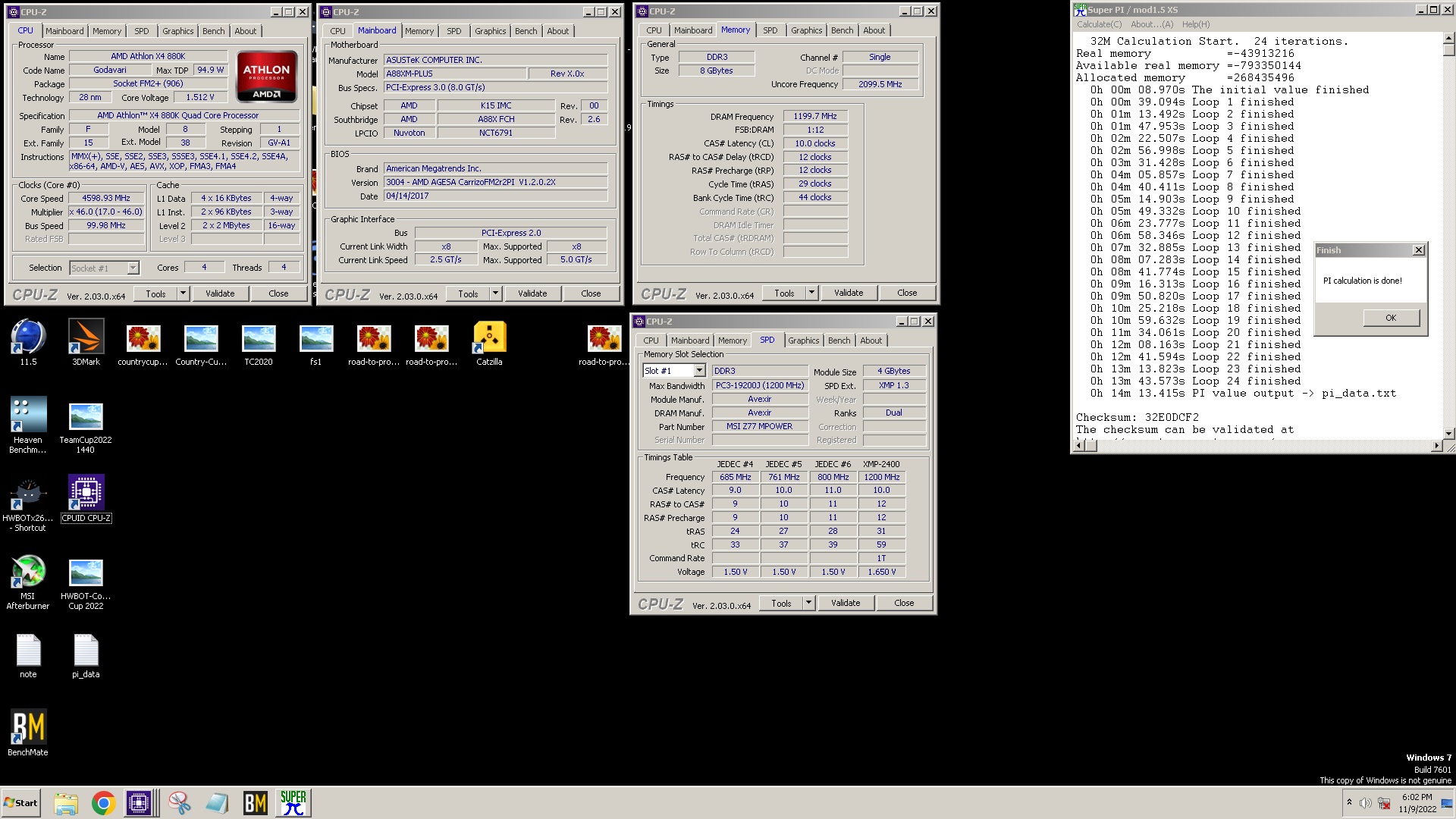Show hidden system tray icons
1456x819 pixels.
[x=1349, y=802]
